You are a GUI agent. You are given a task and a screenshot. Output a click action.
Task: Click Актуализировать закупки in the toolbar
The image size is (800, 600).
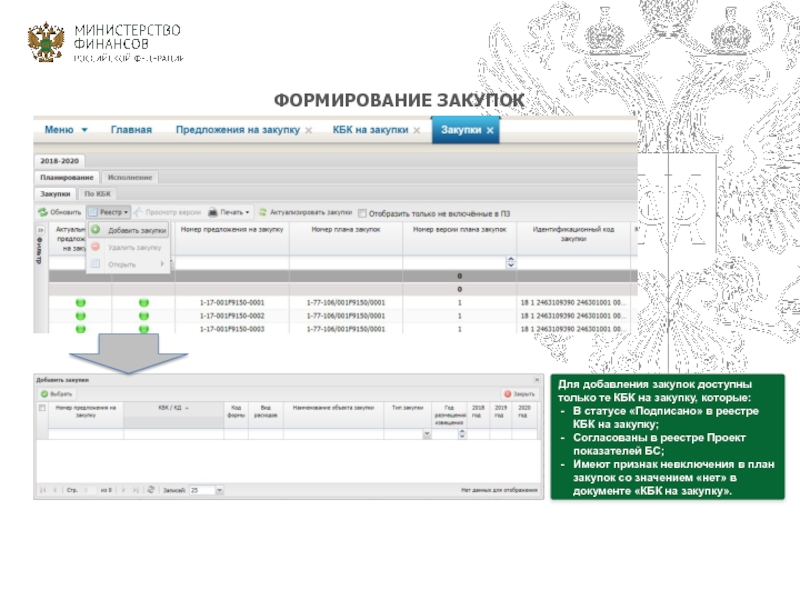(305, 212)
